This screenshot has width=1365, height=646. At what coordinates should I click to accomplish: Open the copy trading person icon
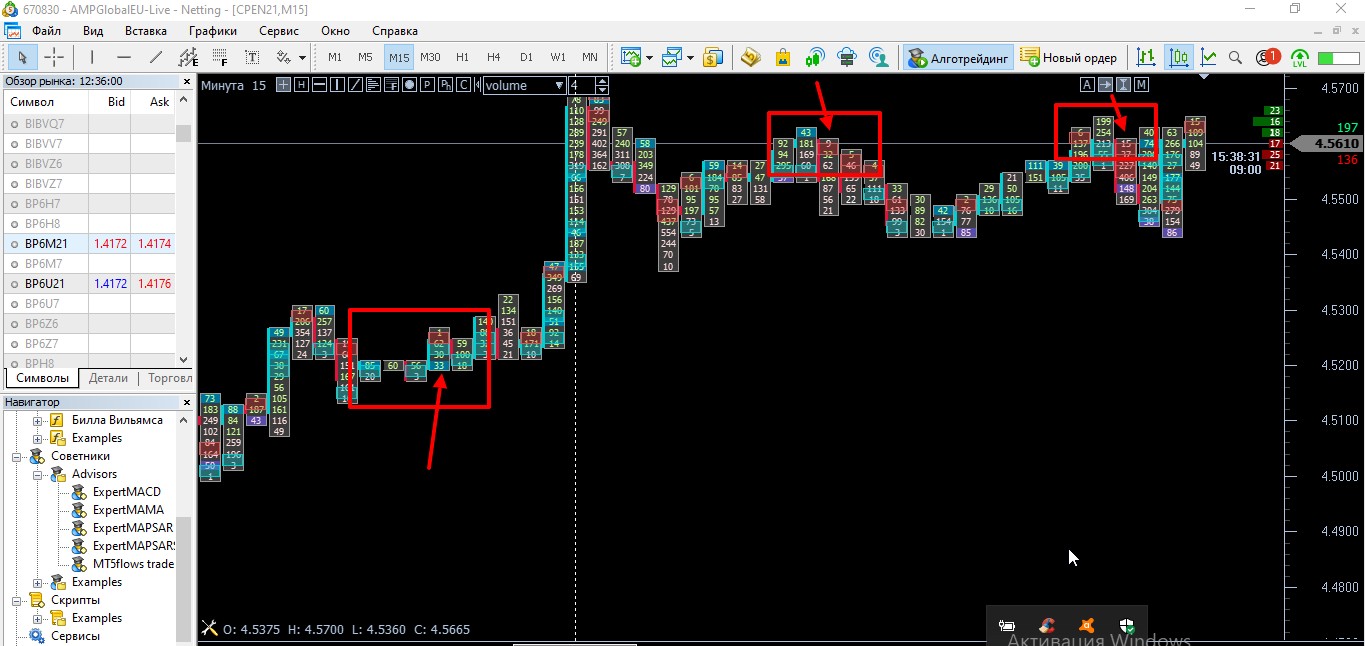pyautogui.click(x=878, y=57)
